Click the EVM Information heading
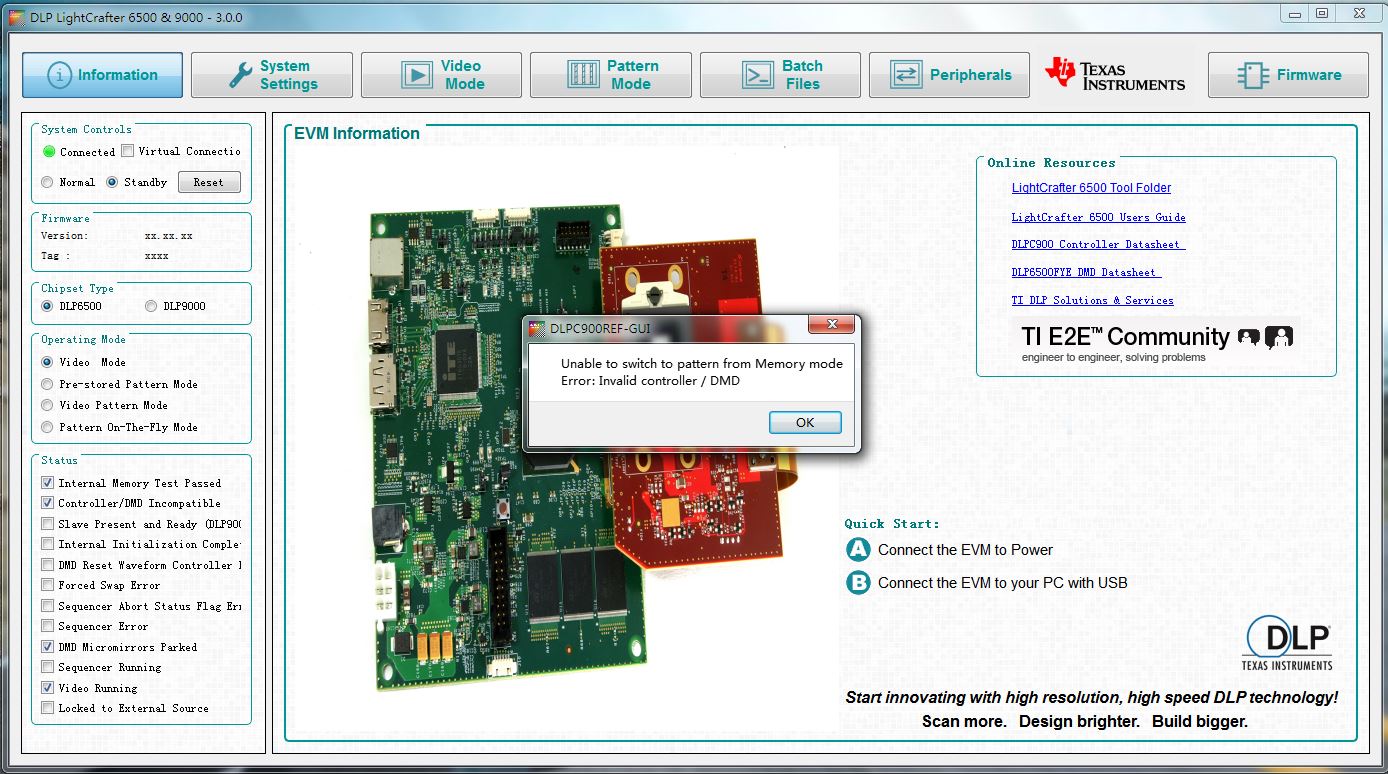The width and height of the screenshot is (1388, 774). (356, 133)
